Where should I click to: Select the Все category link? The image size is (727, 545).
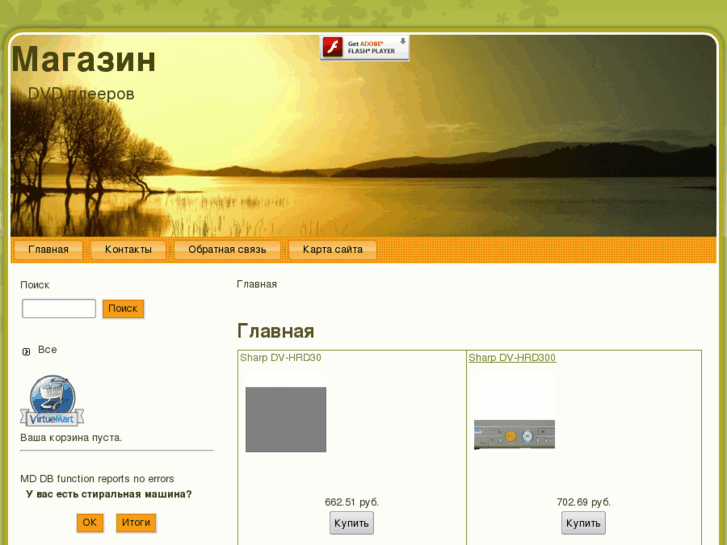tap(47, 350)
